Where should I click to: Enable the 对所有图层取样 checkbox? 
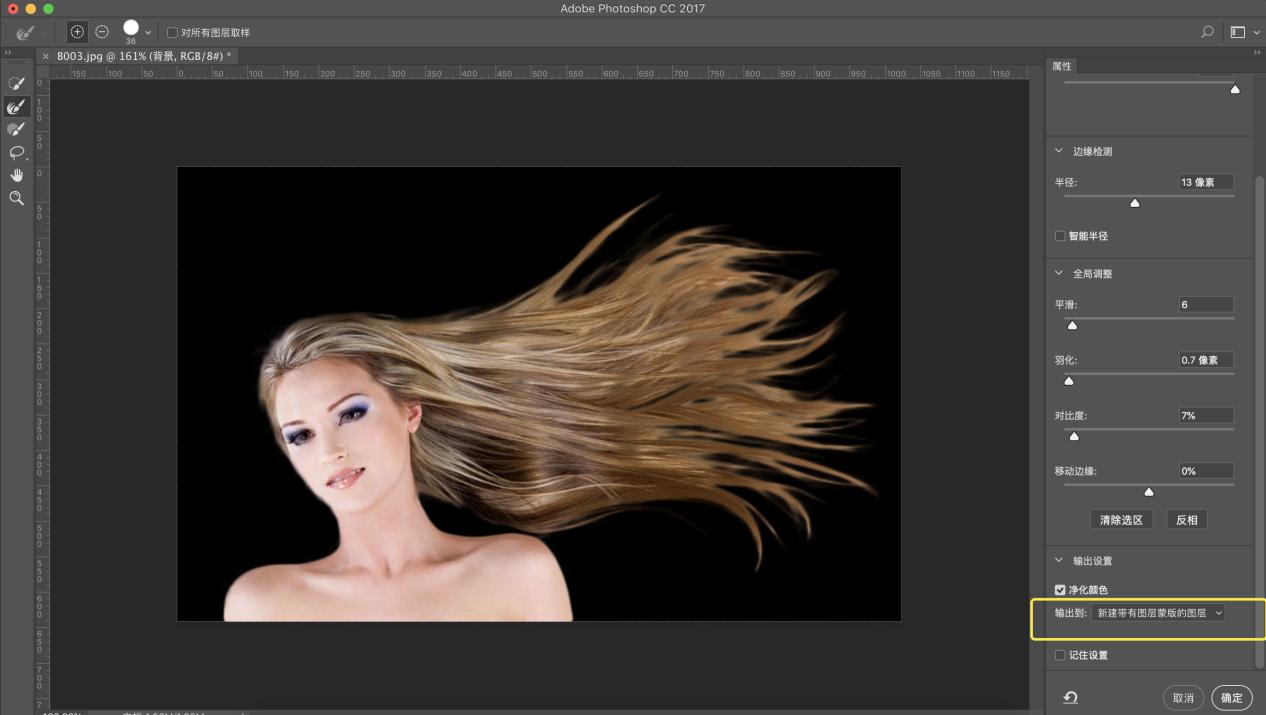coord(172,33)
